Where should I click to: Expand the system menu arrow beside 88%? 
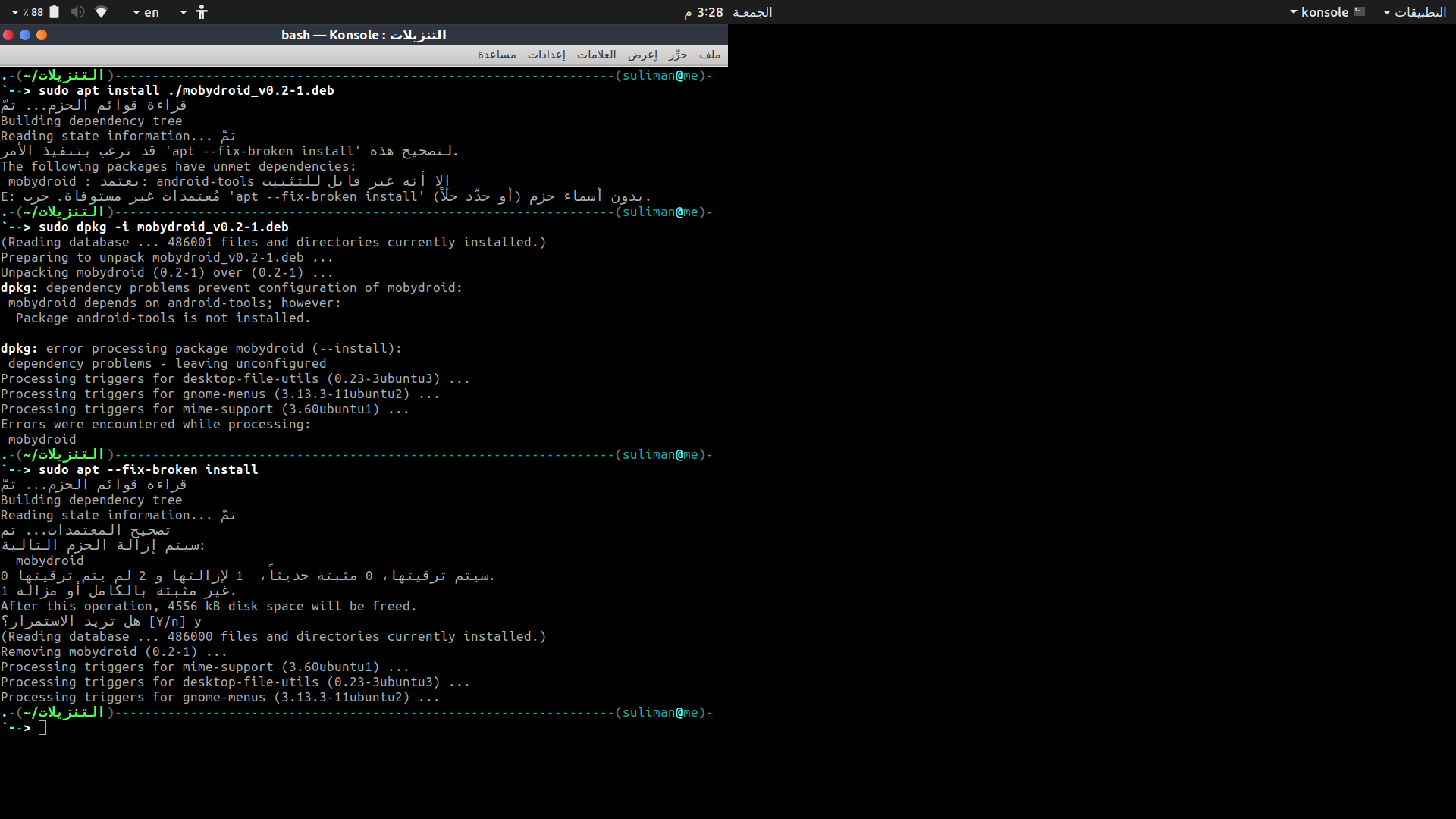[x=14, y=13]
